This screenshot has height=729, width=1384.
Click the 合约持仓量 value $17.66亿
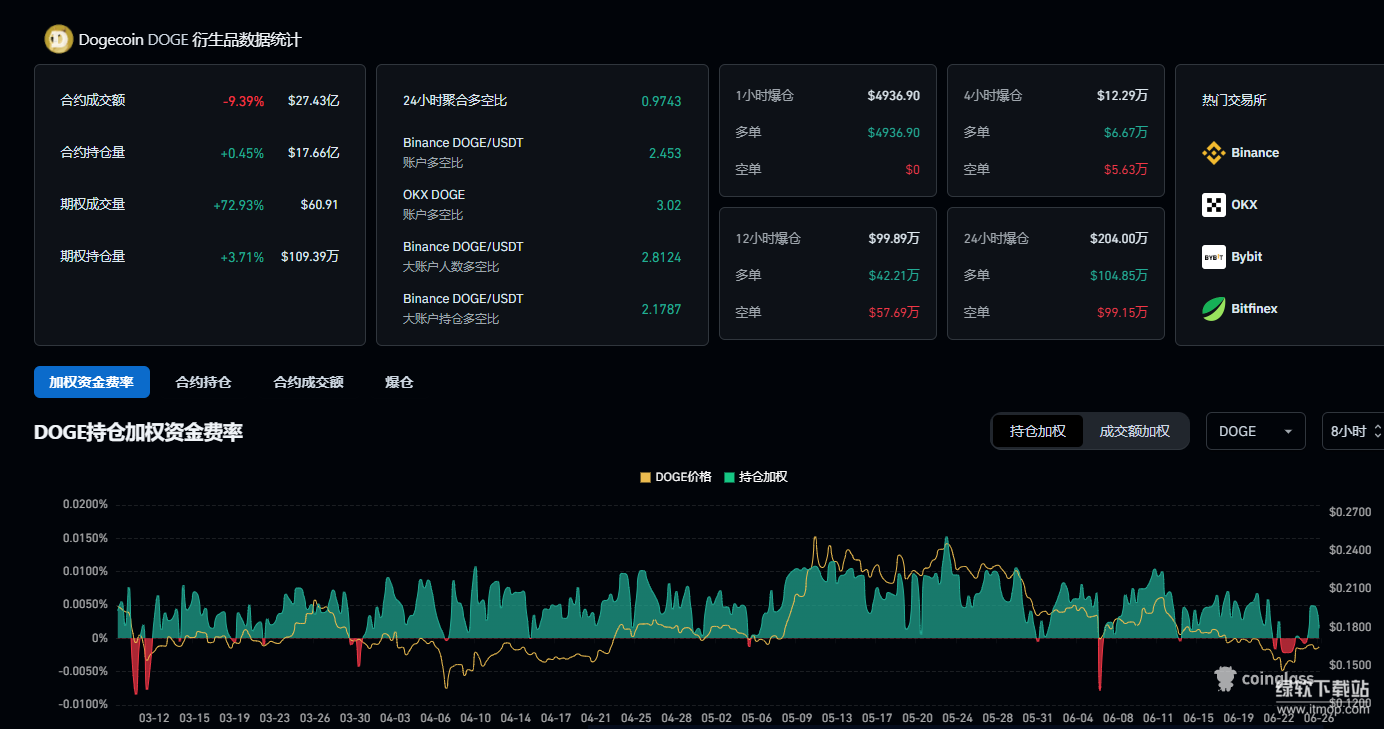[314, 153]
